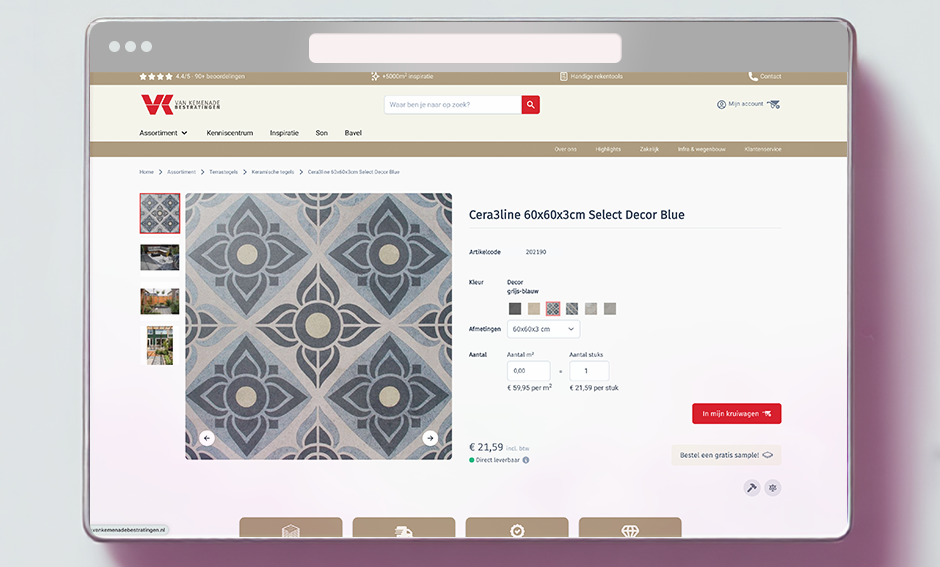The height and width of the screenshot is (567, 940).
Task: Click Bestel een gratis sample button
Action: 726,455
